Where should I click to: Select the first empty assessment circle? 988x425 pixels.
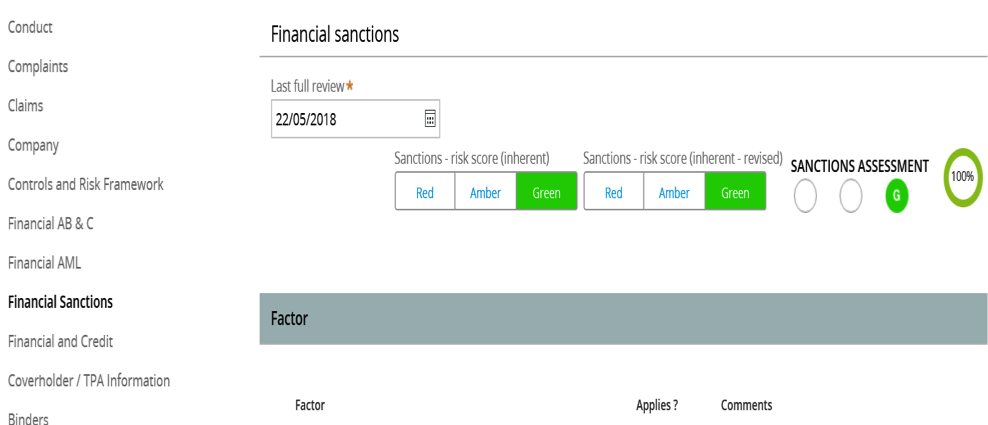tap(805, 196)
